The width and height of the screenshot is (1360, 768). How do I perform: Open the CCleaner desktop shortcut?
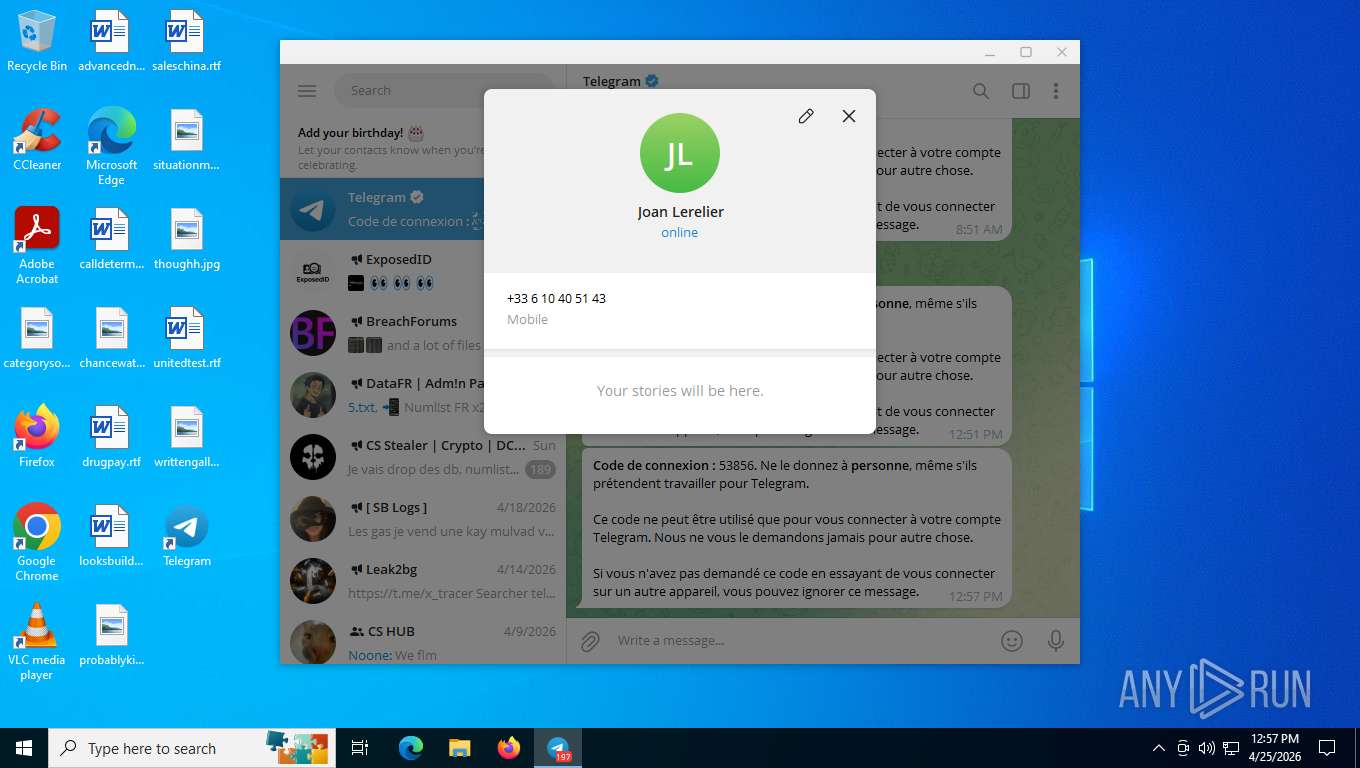[x=37, y=140]
